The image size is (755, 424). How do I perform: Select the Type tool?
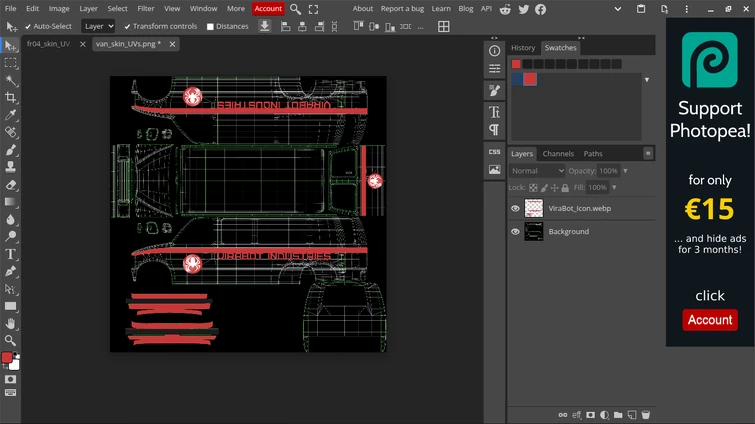[11, 254]
